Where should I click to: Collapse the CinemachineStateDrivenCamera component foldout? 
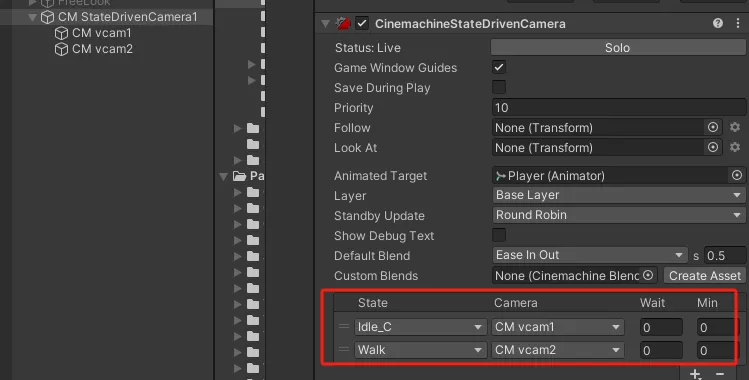coord(325,23)
